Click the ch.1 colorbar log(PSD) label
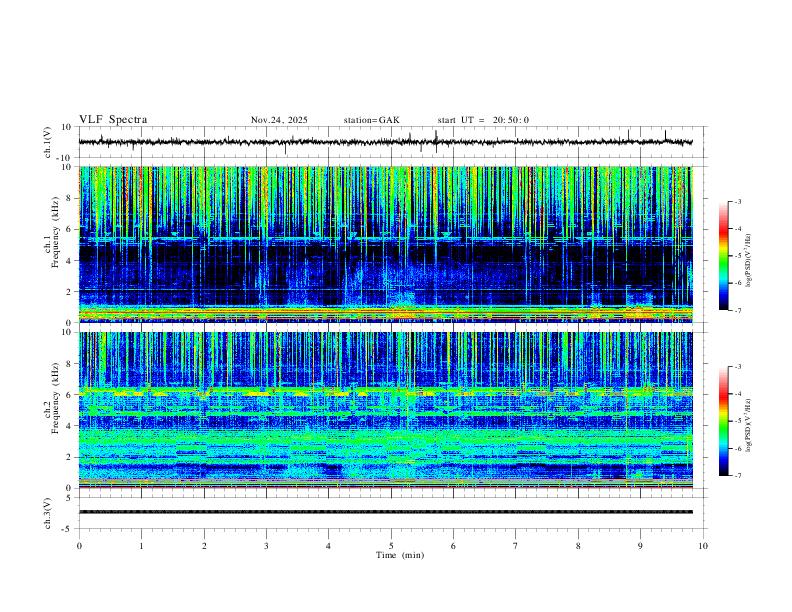792x612 pixels. tap(749, 260)
